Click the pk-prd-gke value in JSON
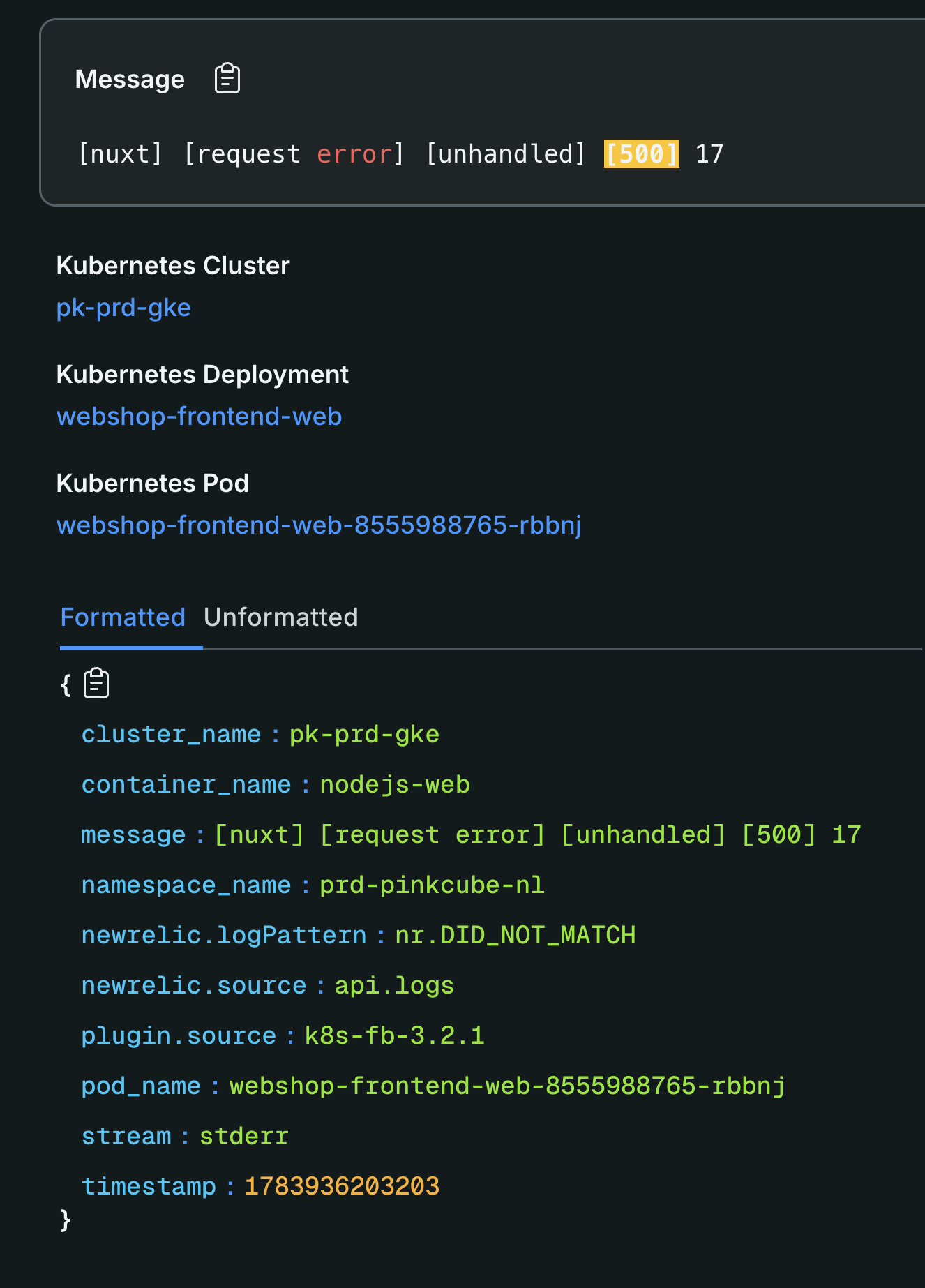 (x=364, y=735)
